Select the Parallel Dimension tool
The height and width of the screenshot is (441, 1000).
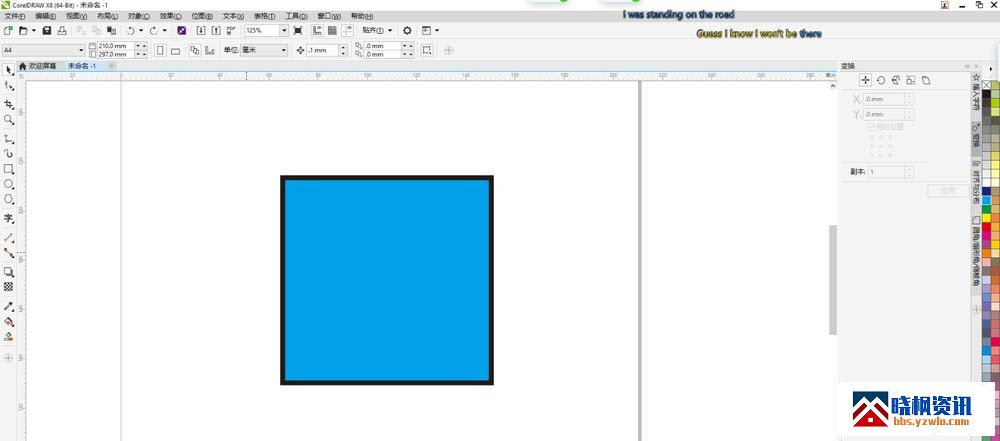(x=8, y=237)
